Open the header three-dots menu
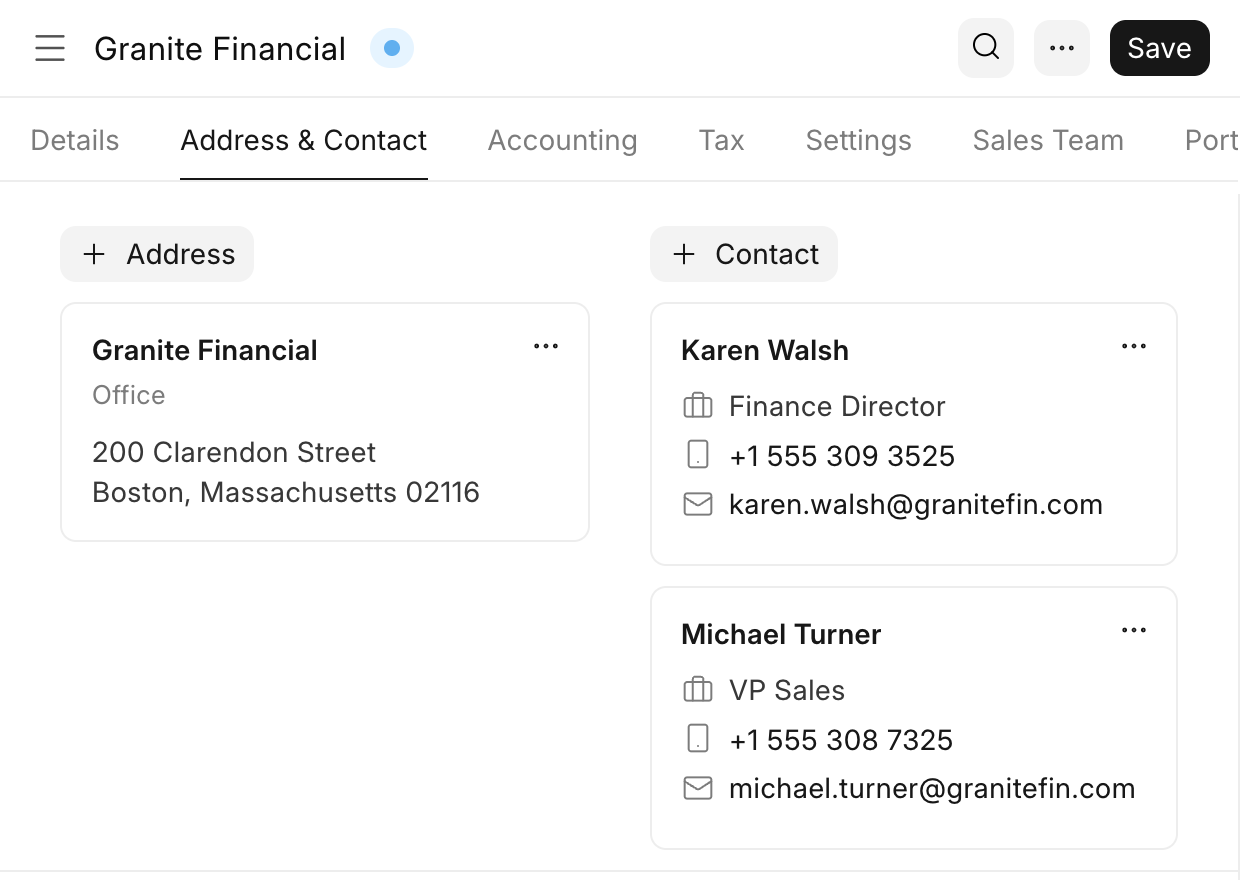1240x880 pixels. pos(1062,48)
